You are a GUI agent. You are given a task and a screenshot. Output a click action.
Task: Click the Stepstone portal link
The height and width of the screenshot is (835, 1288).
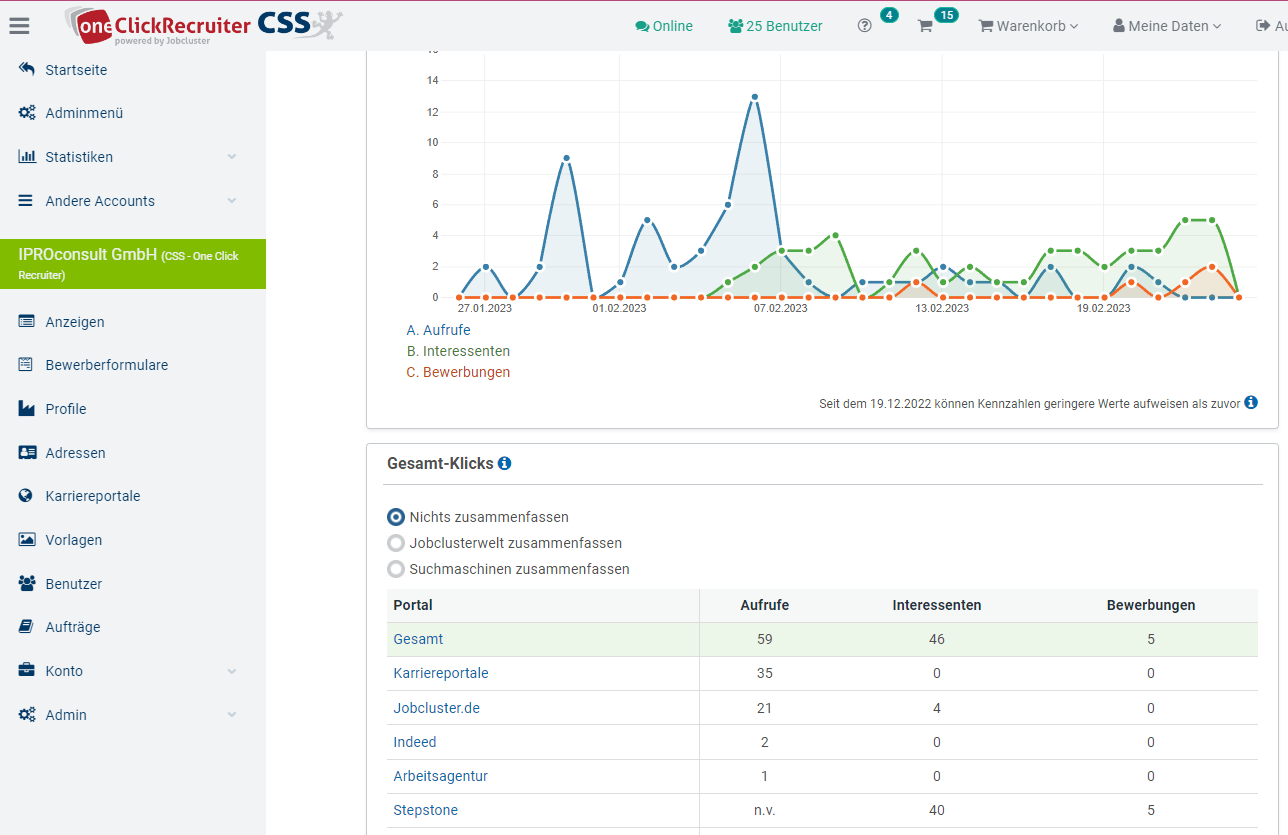tap(426, 810)
